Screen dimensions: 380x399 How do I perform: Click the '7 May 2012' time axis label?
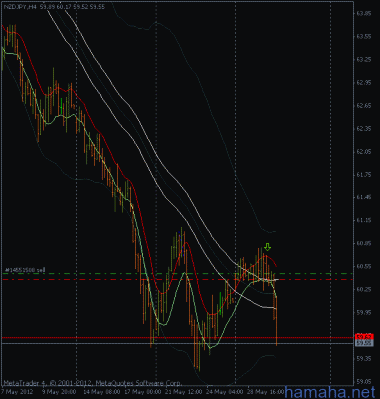17,392
